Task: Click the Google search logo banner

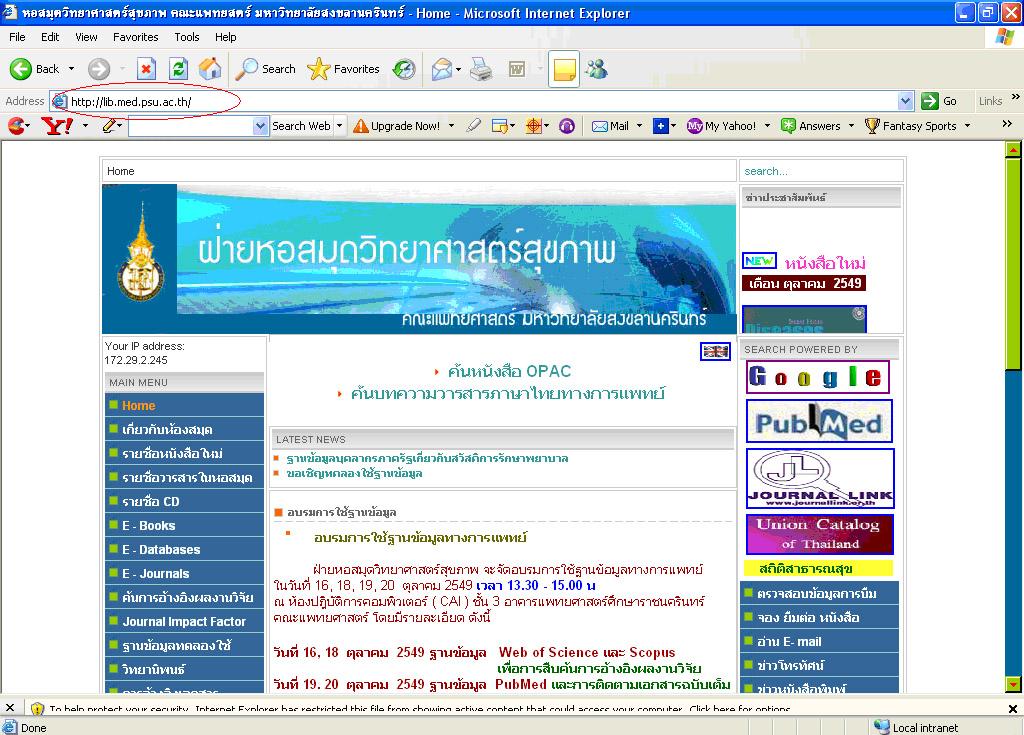Action: (818, 377)
